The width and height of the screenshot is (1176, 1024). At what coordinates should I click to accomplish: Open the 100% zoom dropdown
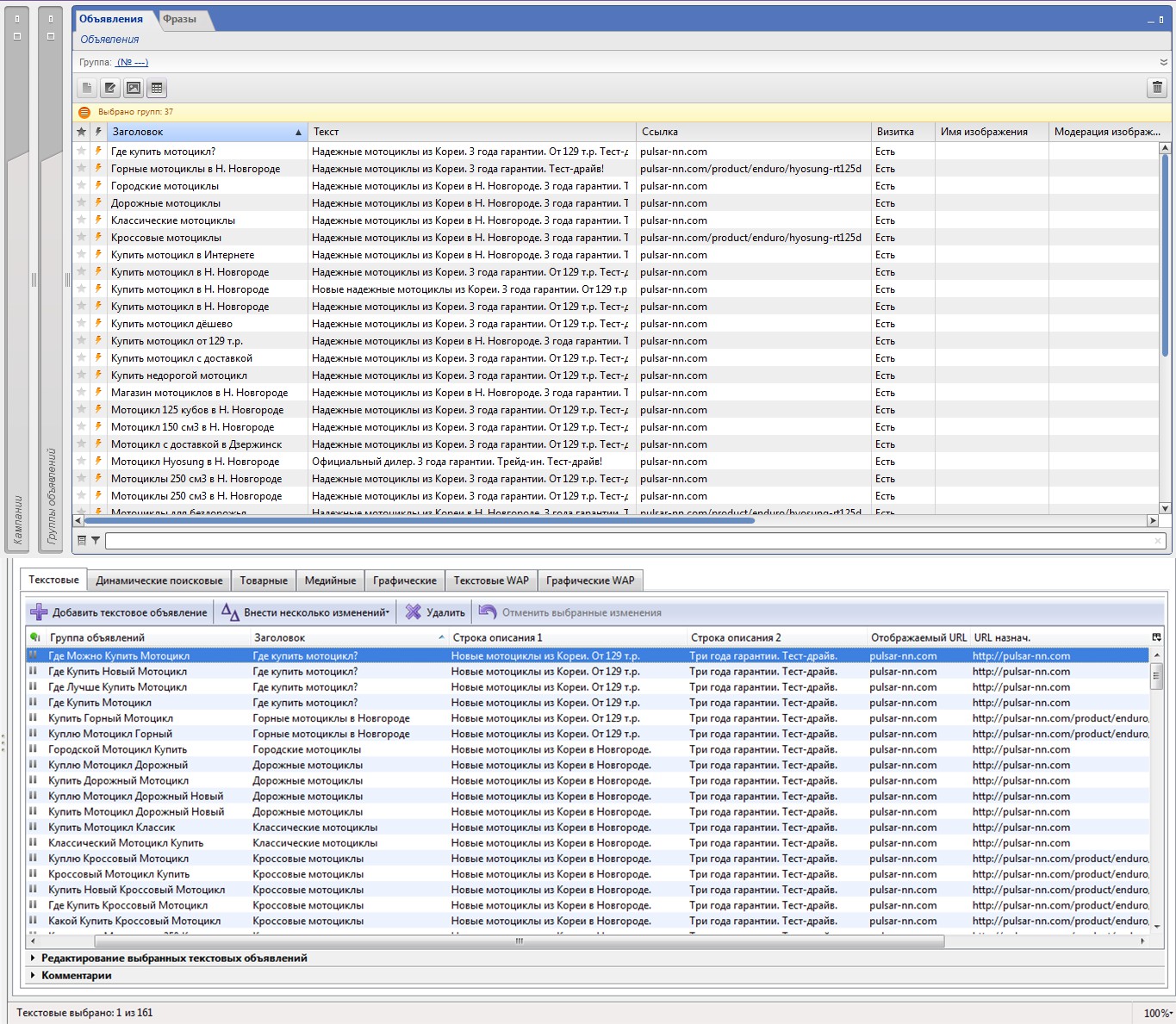(1157, 1013)
